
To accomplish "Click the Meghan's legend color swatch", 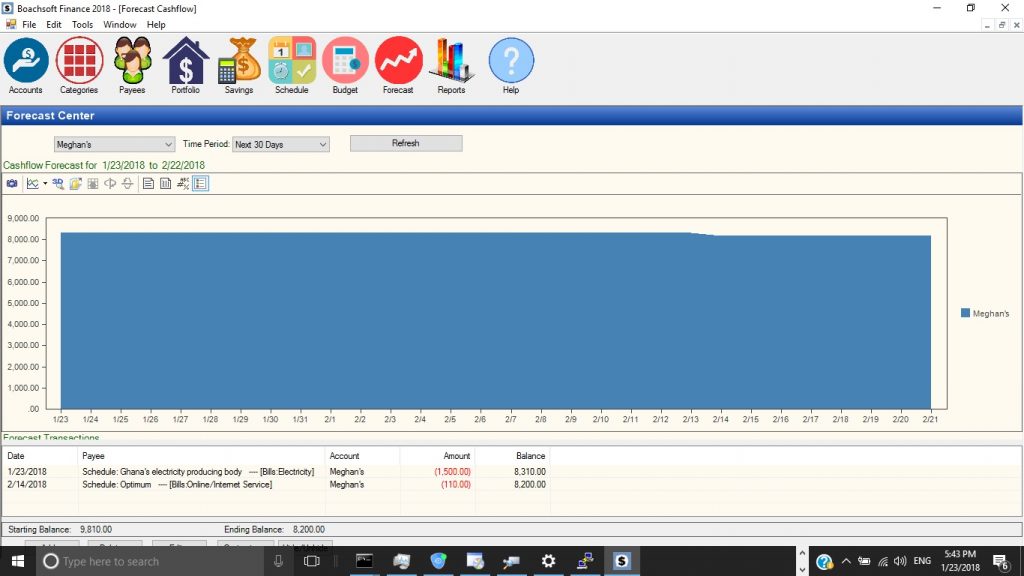I will point(965,313).
